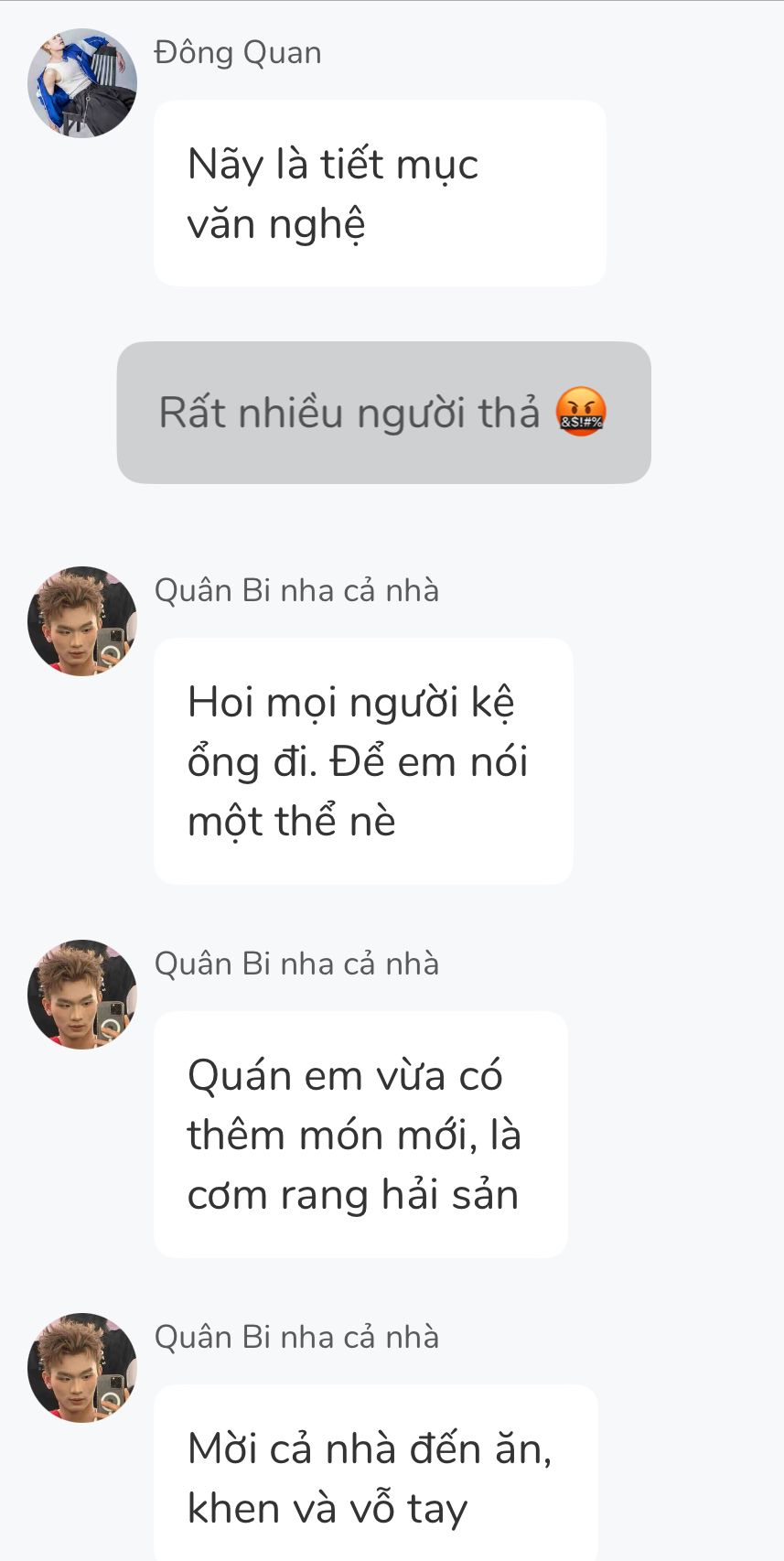Click sender name above 'Quán em vừa có' bubble
The width and height of the screenshot is (784, 1561).
(296, 964)
